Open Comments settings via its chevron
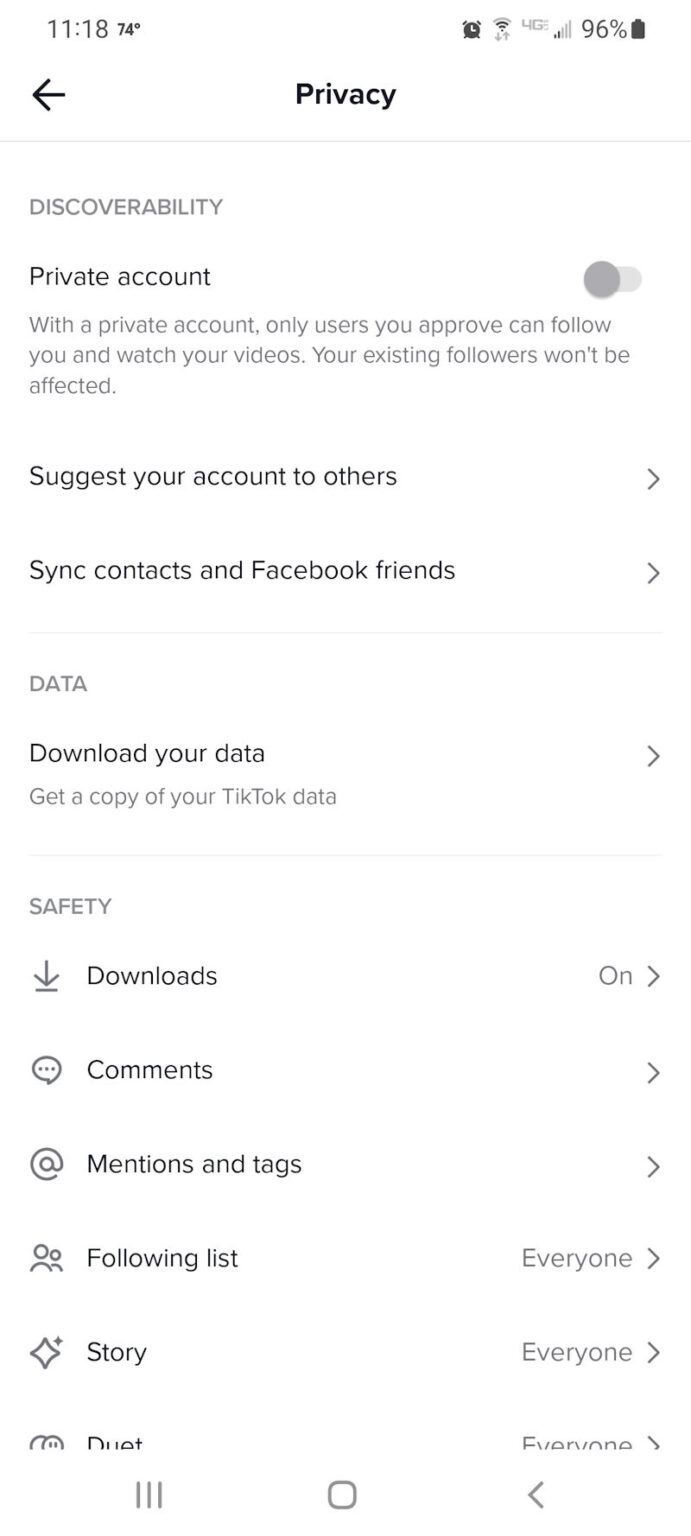Screen dimensions: 691x1536 pyautogui.click(x=654, y=1070)
